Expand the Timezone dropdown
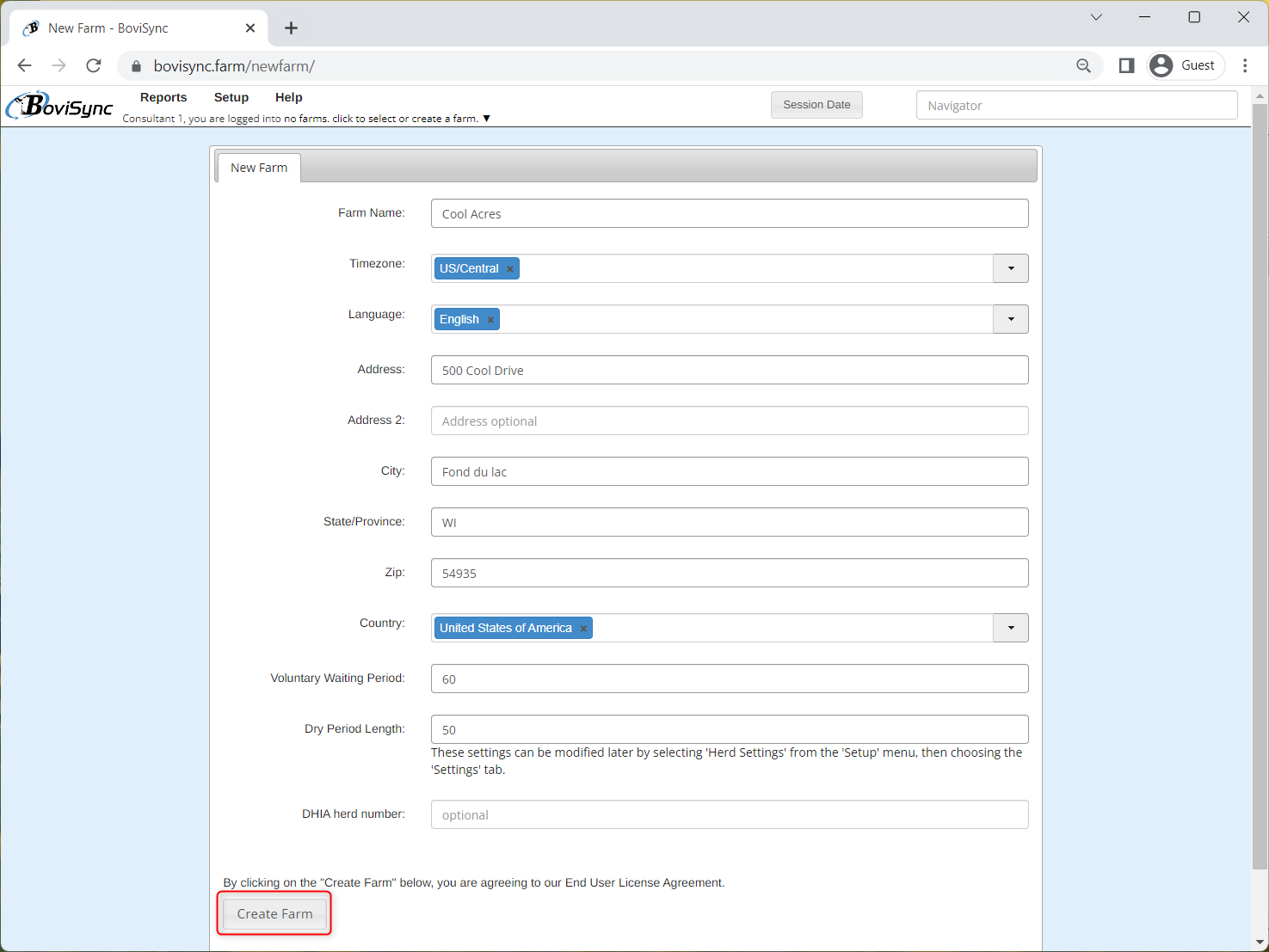1269x952 pixels. tap(1010, 268)
